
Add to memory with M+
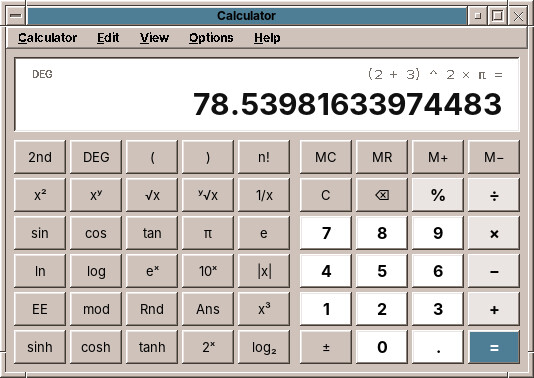438,157
